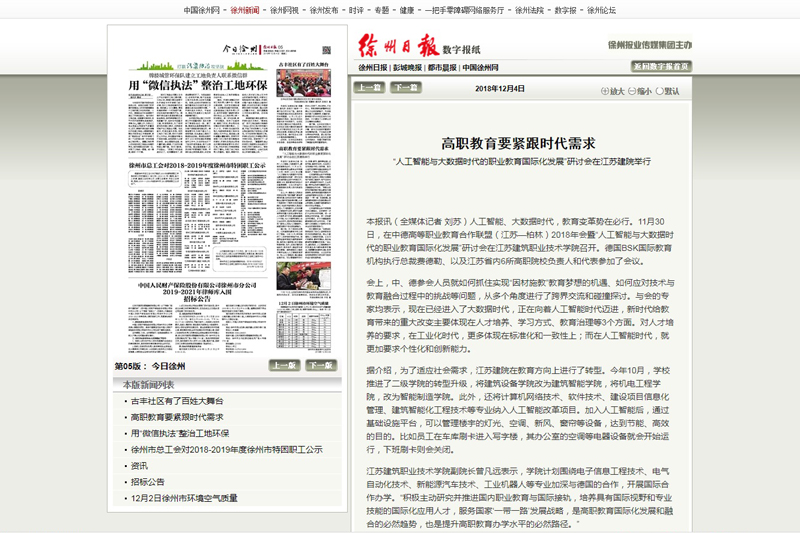Open article 古丰社区有了百姓大舞台
Screen dimensions: 800x533
(177, 401)
